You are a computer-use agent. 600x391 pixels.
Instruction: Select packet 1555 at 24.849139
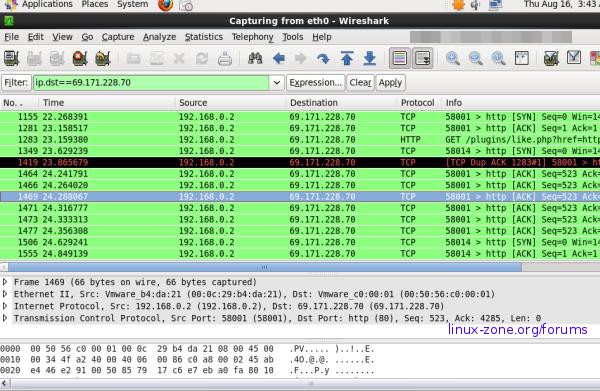point(300,253)
